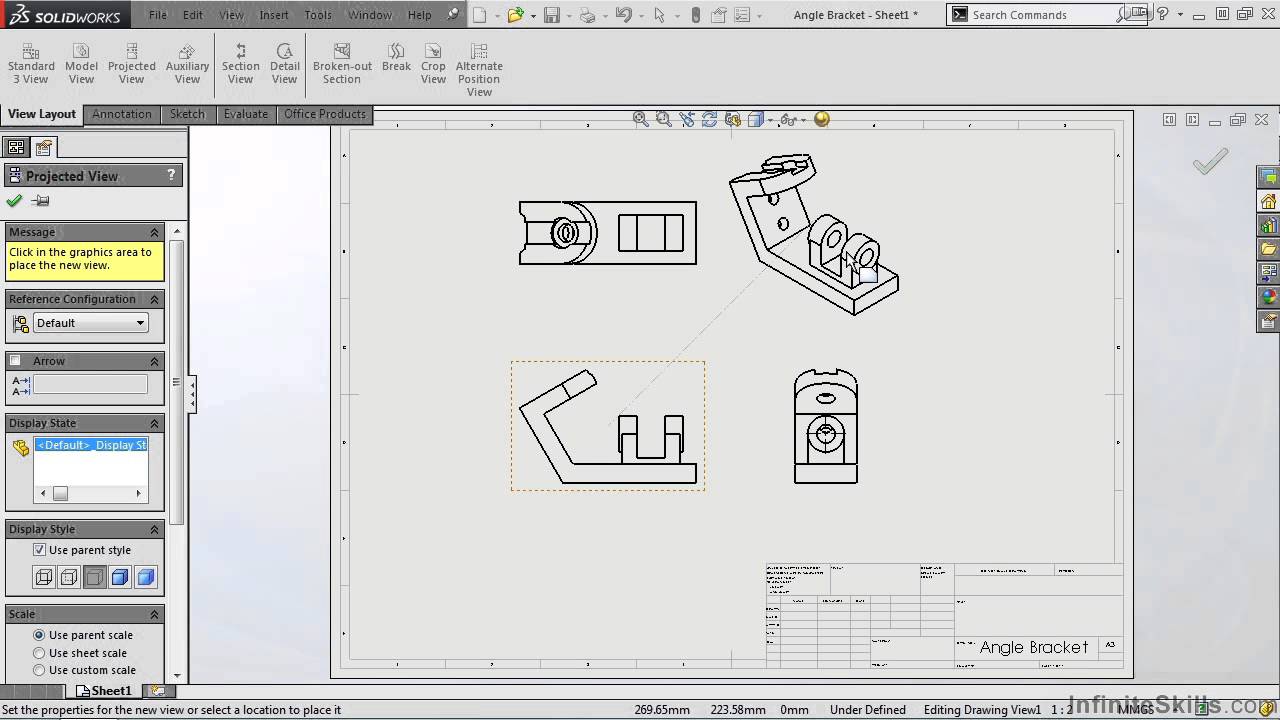Select Use parent scale option
The width and height of the screenshot is (1280, 720).
tap(39, 635)
